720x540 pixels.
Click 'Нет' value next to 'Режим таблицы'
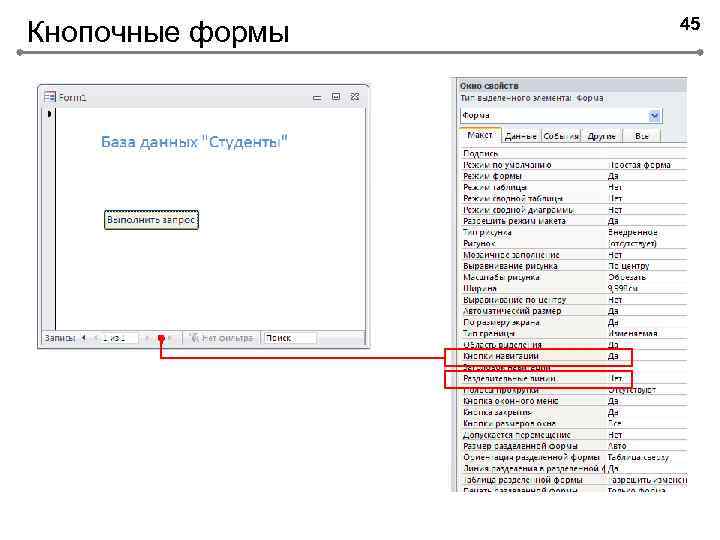pos(615,187)
